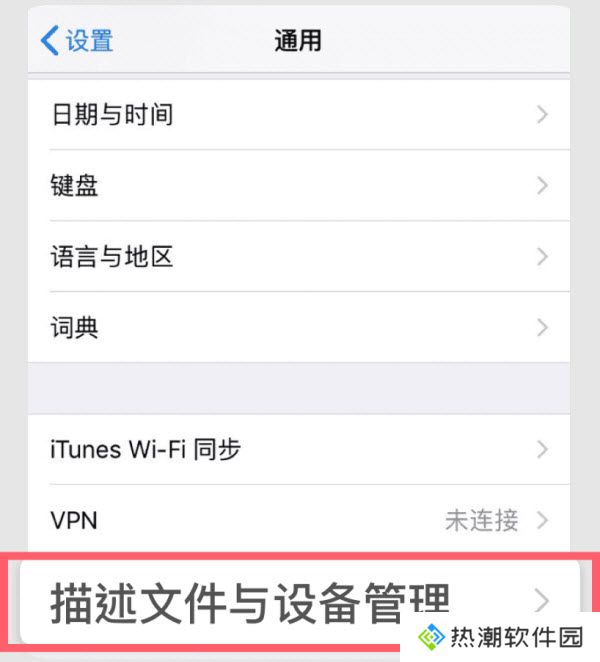Click the 热潮软件园 logo icon
Viewport: 600px width, 662px height.
point(431,637)
